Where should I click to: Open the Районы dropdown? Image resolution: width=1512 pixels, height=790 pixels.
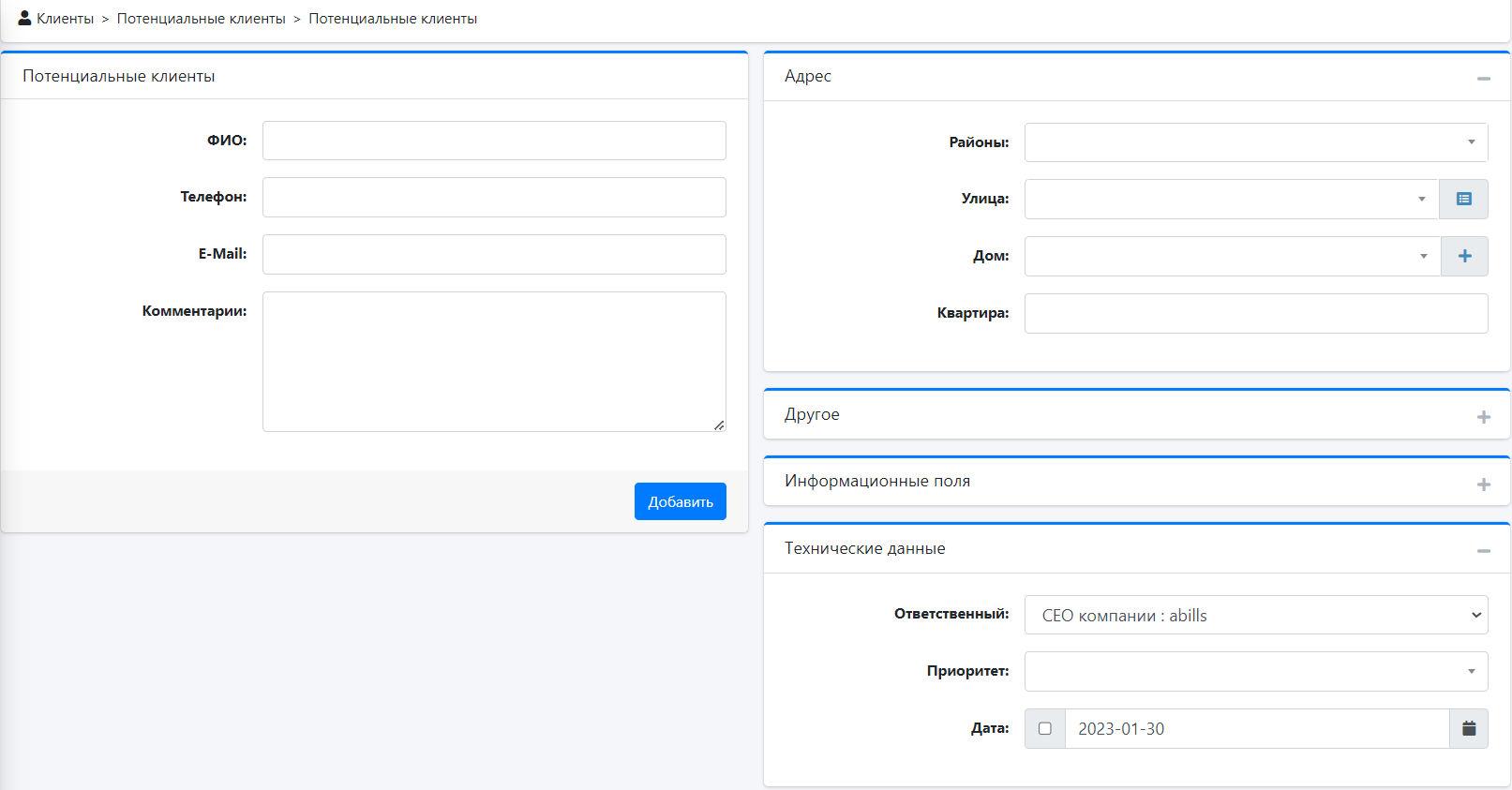(1255, 142)
